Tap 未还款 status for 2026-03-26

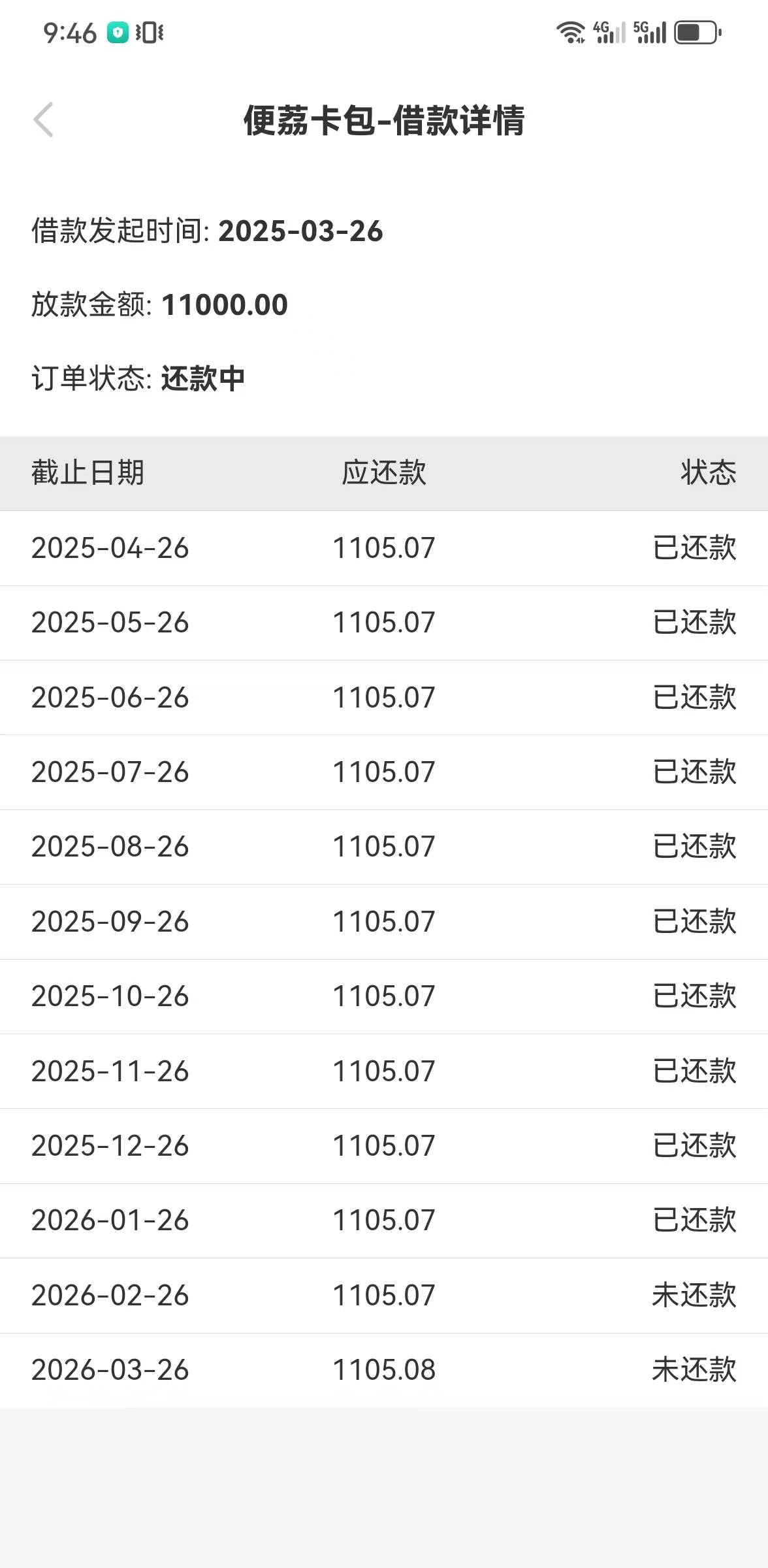(x=694, y=1369)
